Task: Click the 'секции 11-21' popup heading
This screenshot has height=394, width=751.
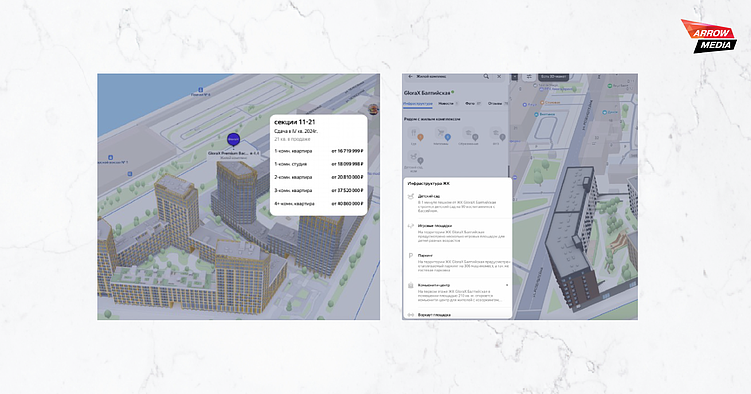Action: 295,122
